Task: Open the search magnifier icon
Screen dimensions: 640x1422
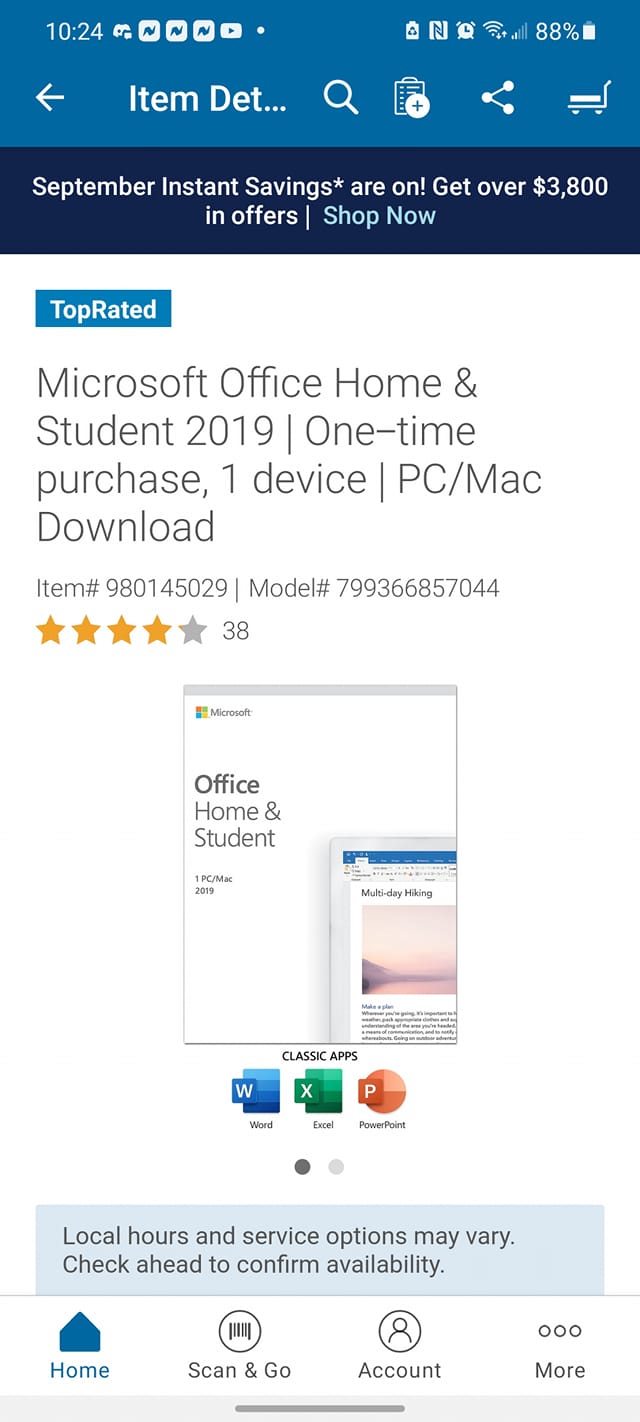Action: 340,98
